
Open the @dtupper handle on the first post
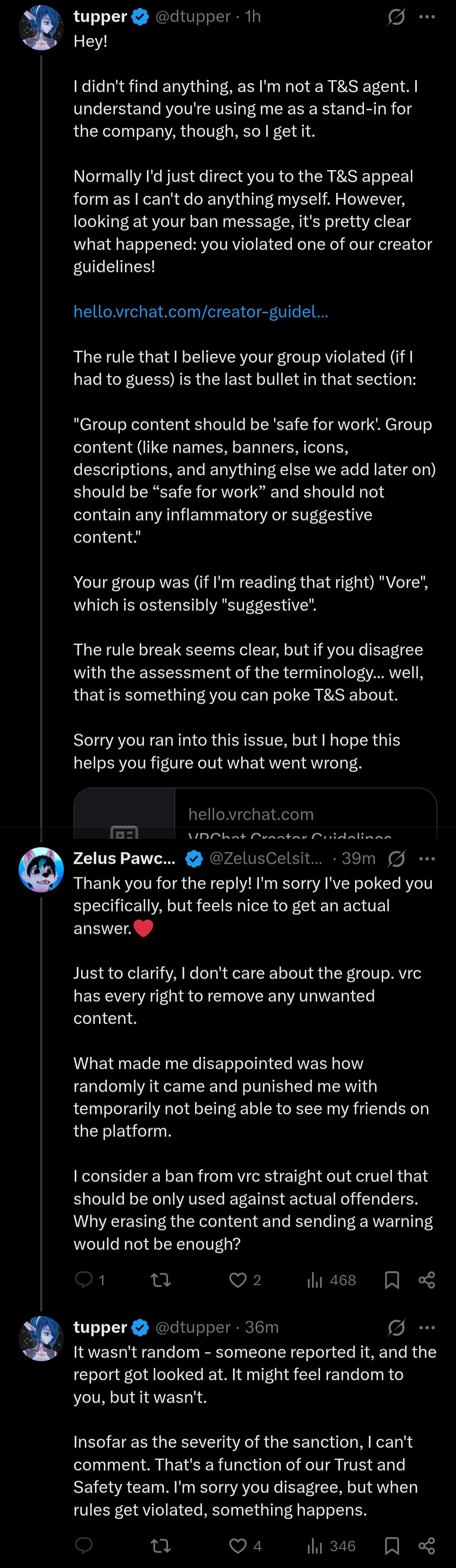193,17
